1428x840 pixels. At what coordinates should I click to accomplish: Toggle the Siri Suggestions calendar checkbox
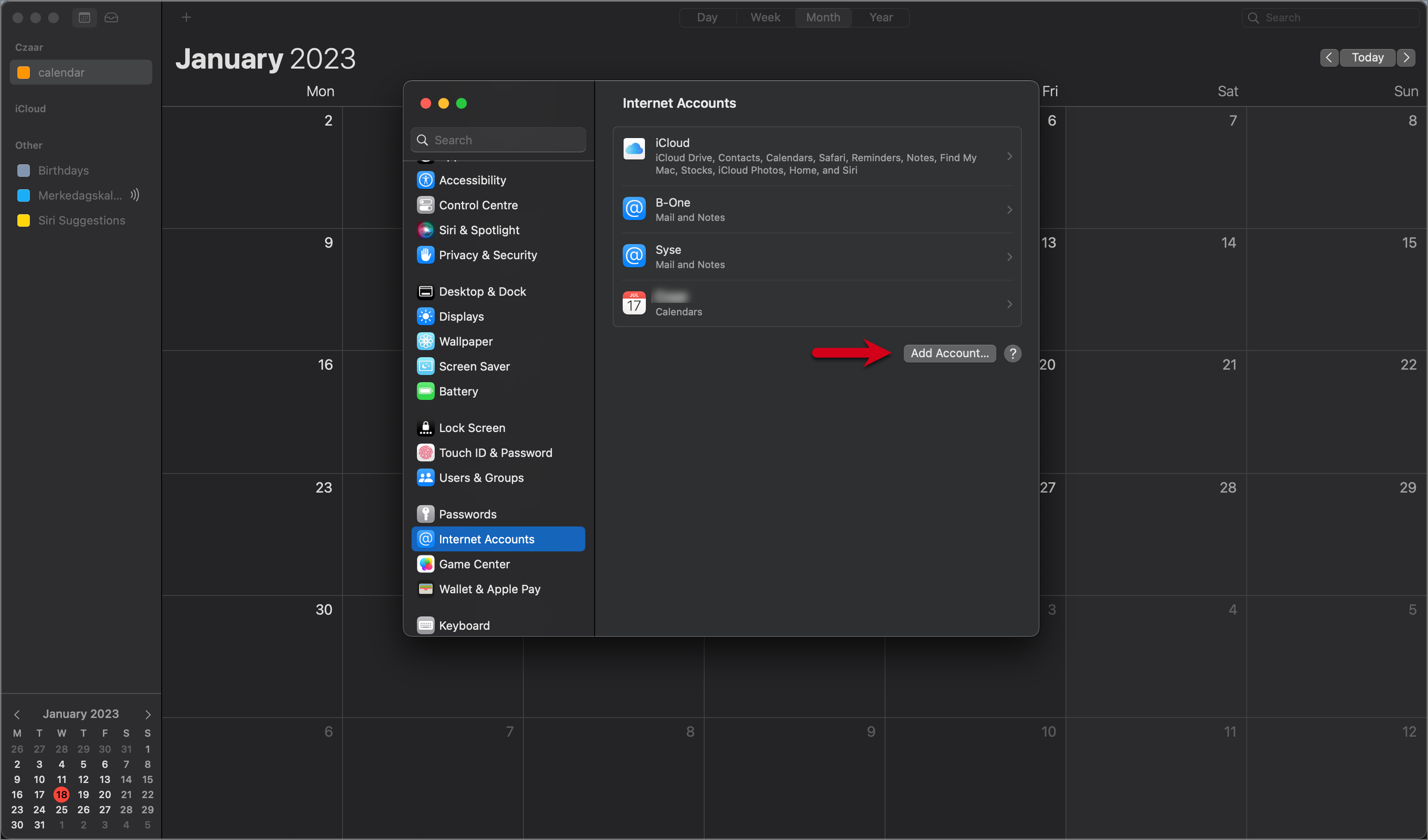click(x=24, y=220)
